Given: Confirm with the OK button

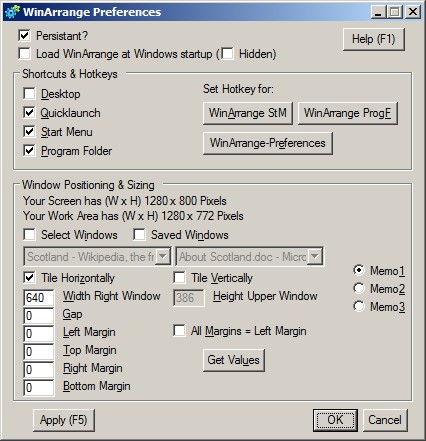Looking at the screenshot, I should pyautogui.click(x=335, y=420).
